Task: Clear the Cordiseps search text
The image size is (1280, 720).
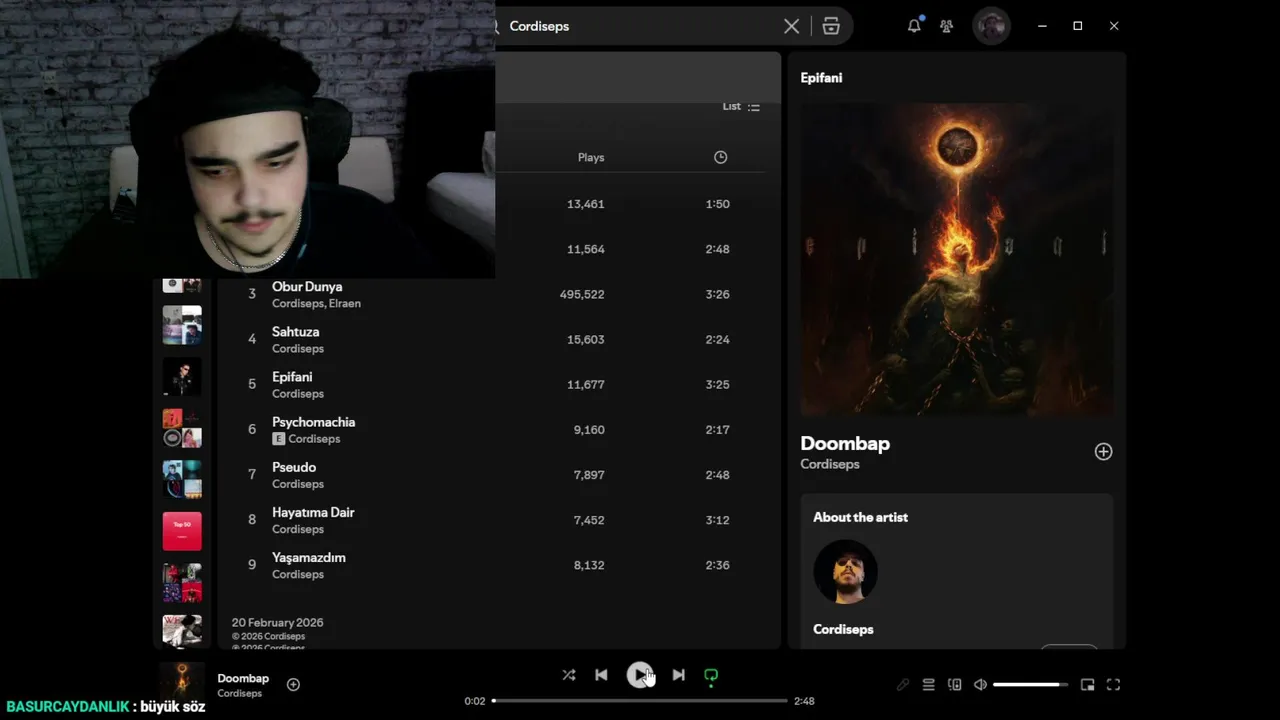Action: click(791, 26)
